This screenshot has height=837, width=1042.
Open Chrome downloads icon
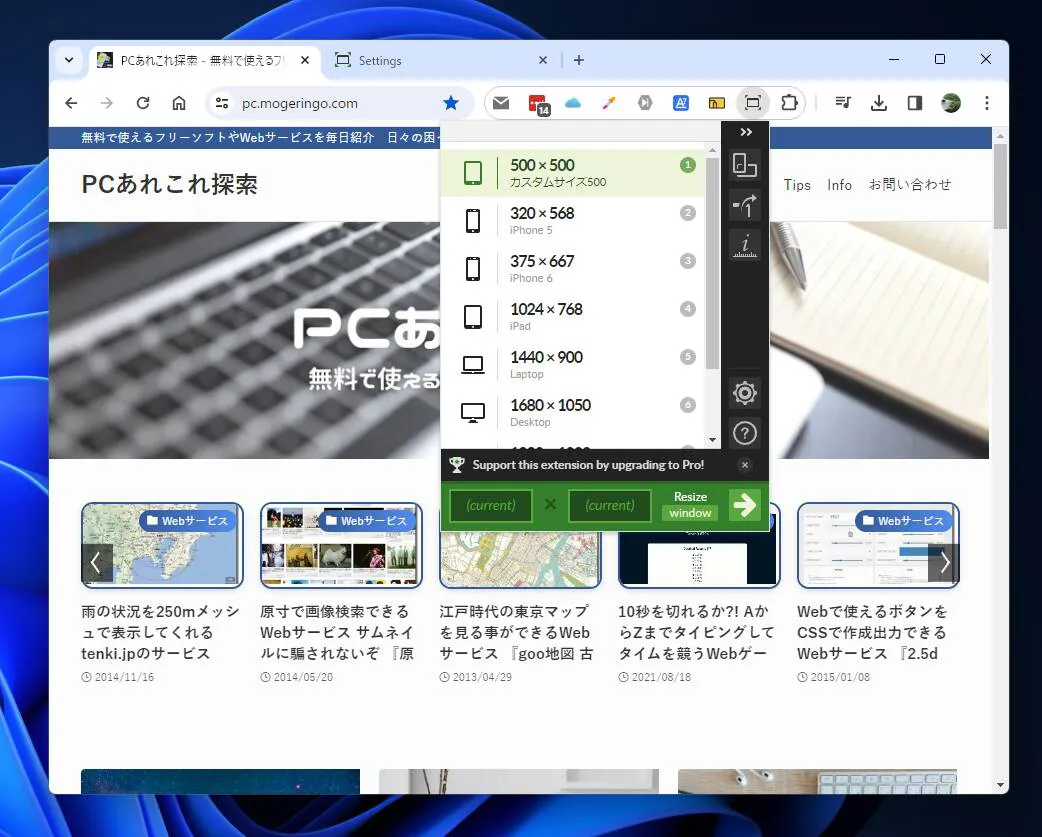(879, 103)
